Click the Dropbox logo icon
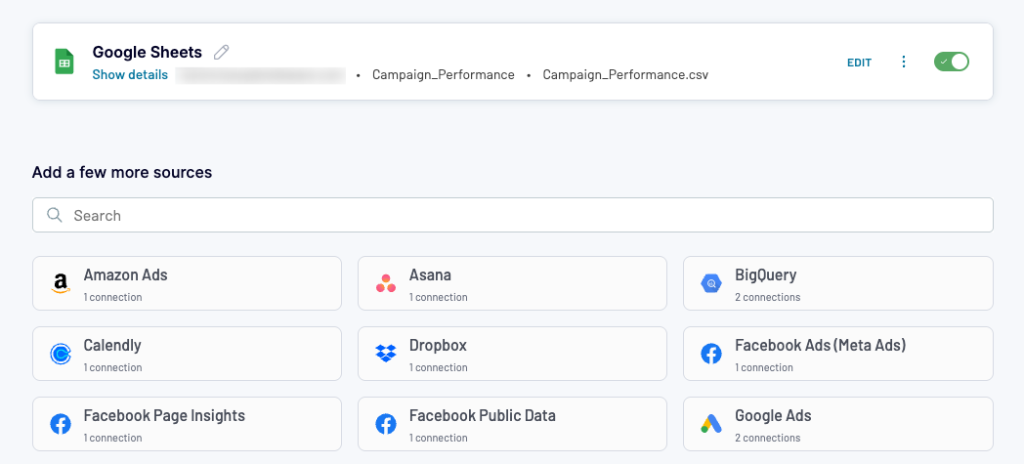 [x=386, y=354]
